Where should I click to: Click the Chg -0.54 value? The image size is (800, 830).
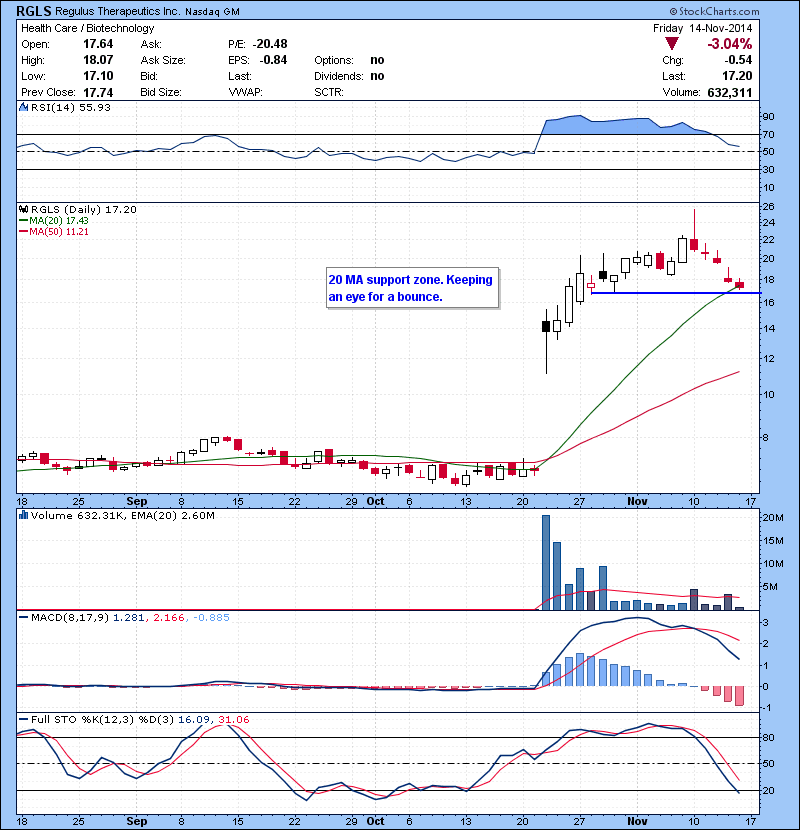[x=738, y=60]
